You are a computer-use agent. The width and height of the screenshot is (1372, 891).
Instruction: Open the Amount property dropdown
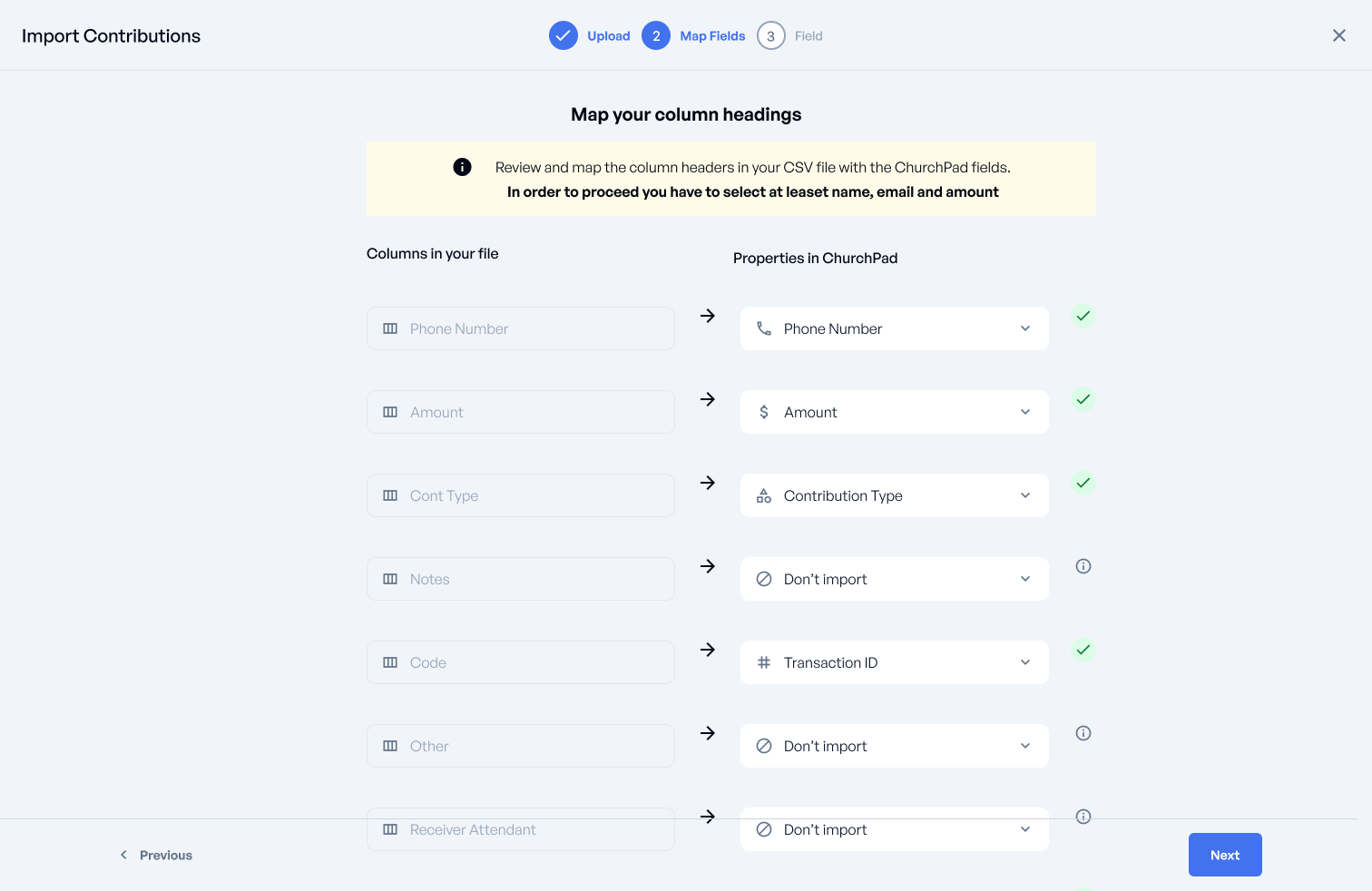click(894, 412)
